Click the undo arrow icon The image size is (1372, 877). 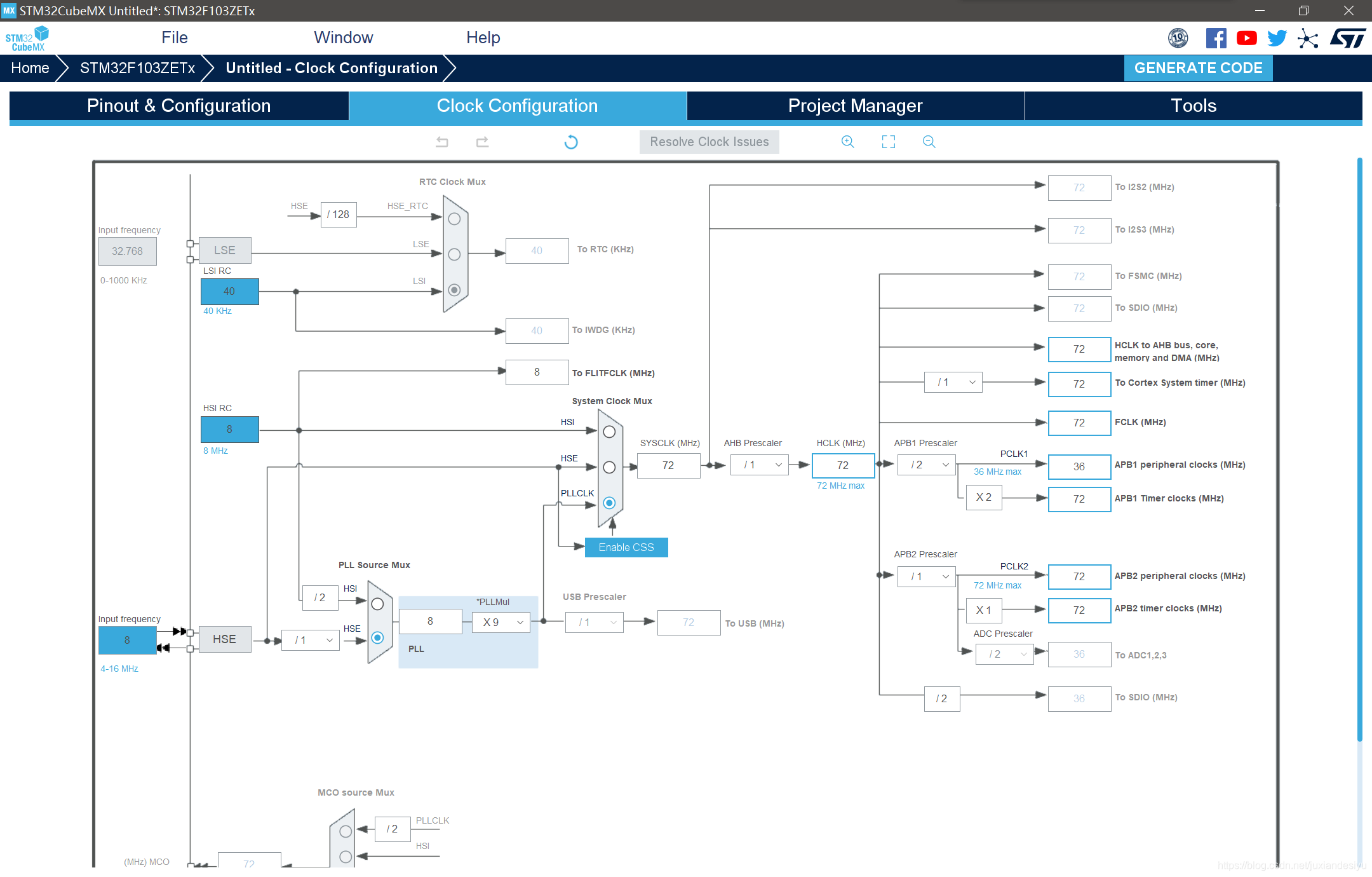[x=442, y=142]
